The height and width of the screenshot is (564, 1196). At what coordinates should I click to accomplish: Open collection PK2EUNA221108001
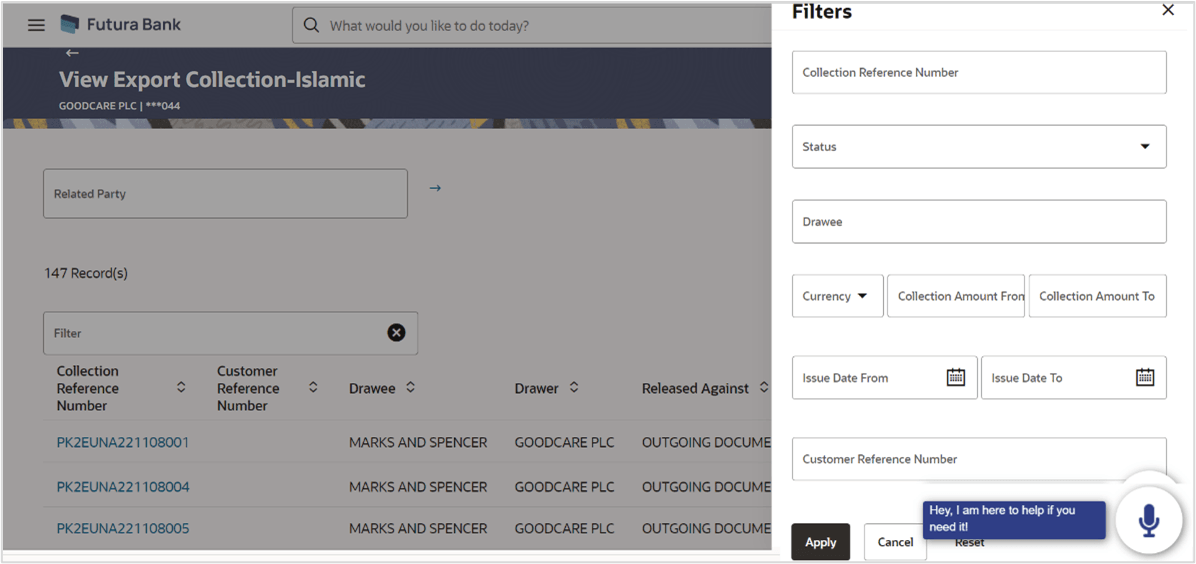pyautogui.click(x=123, y=443)
